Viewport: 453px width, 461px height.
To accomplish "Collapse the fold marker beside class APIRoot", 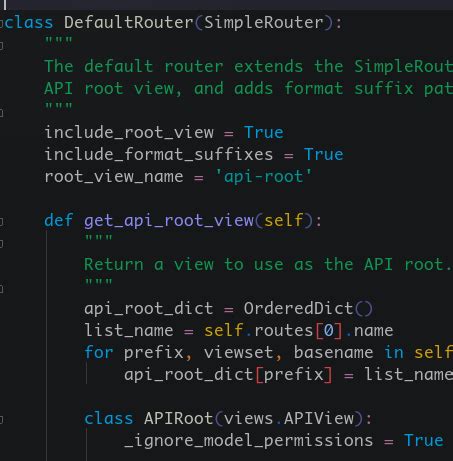I will [x=1, y=419].
